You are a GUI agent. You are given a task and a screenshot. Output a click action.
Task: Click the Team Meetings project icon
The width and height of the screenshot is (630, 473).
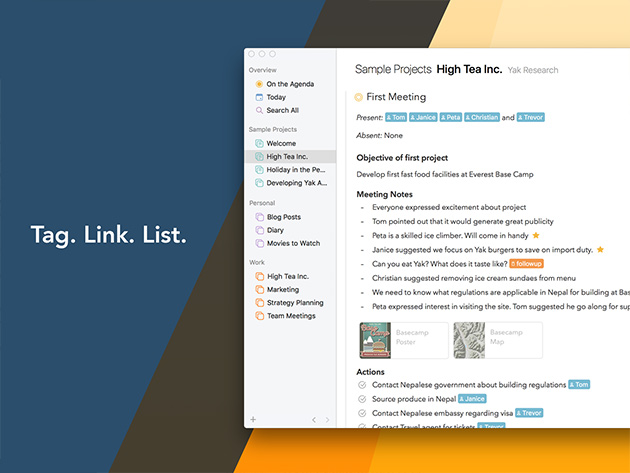point(260,316)
